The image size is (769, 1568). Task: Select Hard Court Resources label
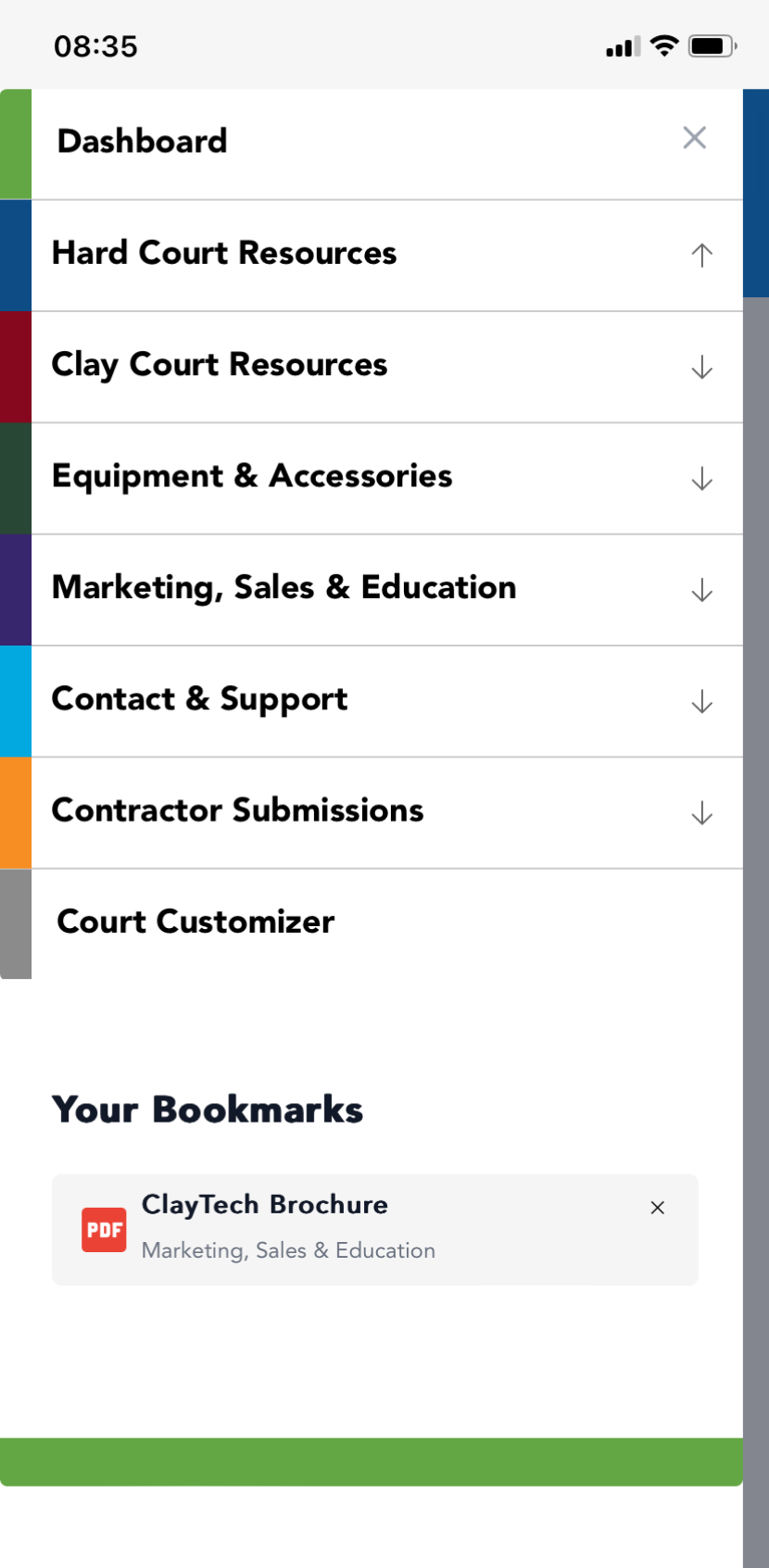coord(224,253)
